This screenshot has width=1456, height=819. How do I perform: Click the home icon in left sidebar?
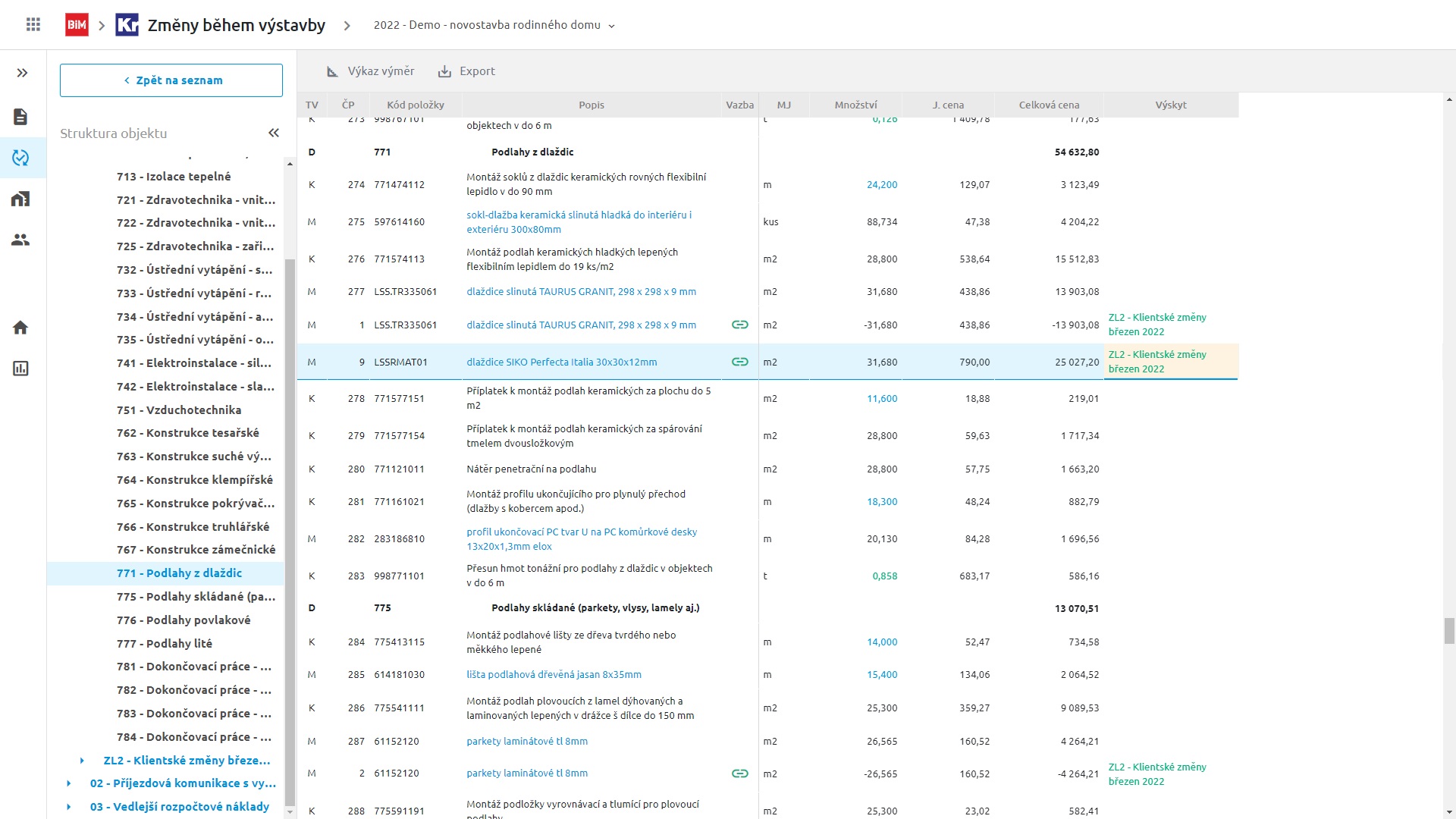point(20,328)
